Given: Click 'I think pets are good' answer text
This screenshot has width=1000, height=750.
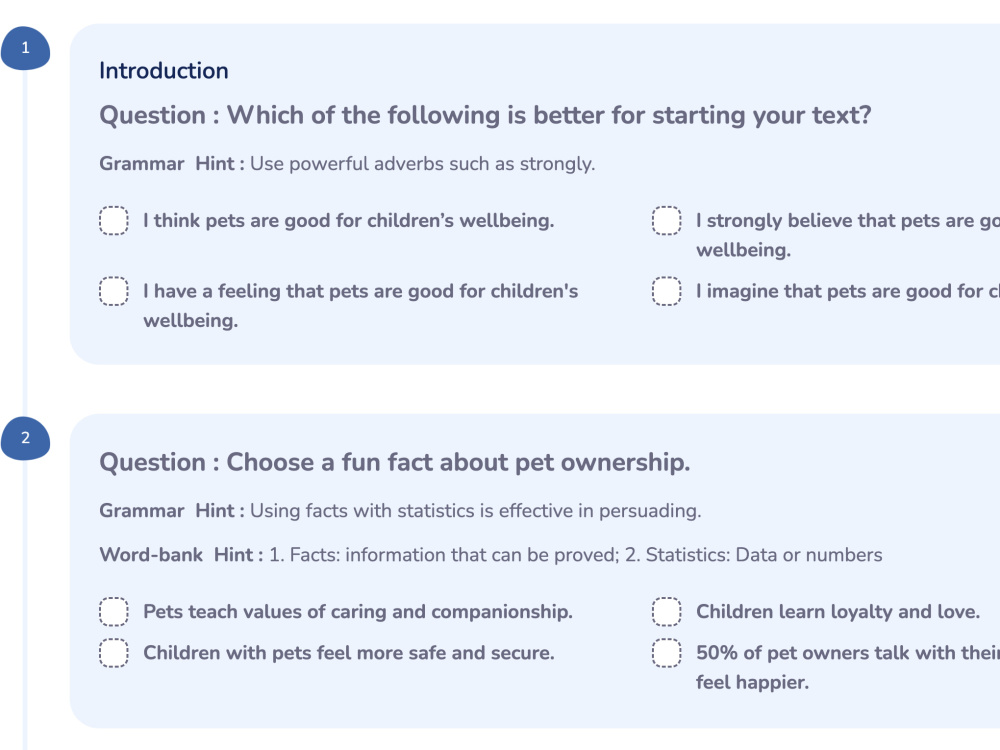Looking at the screenshot, I should [x=349, y=221].
